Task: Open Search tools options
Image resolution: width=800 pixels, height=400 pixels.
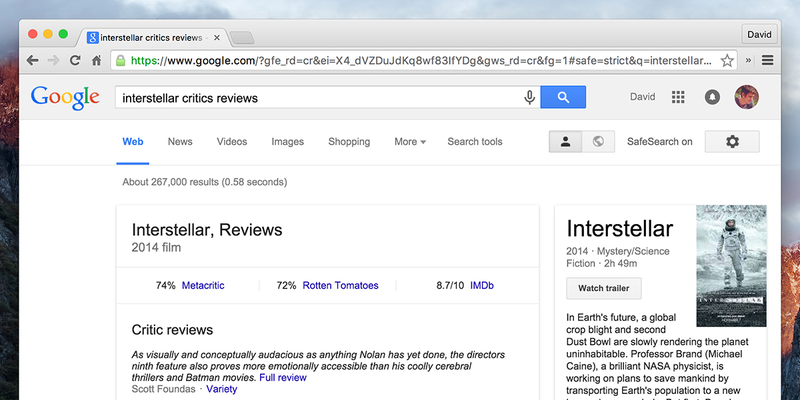Action: pyautogui.click(x=475, y=142)
